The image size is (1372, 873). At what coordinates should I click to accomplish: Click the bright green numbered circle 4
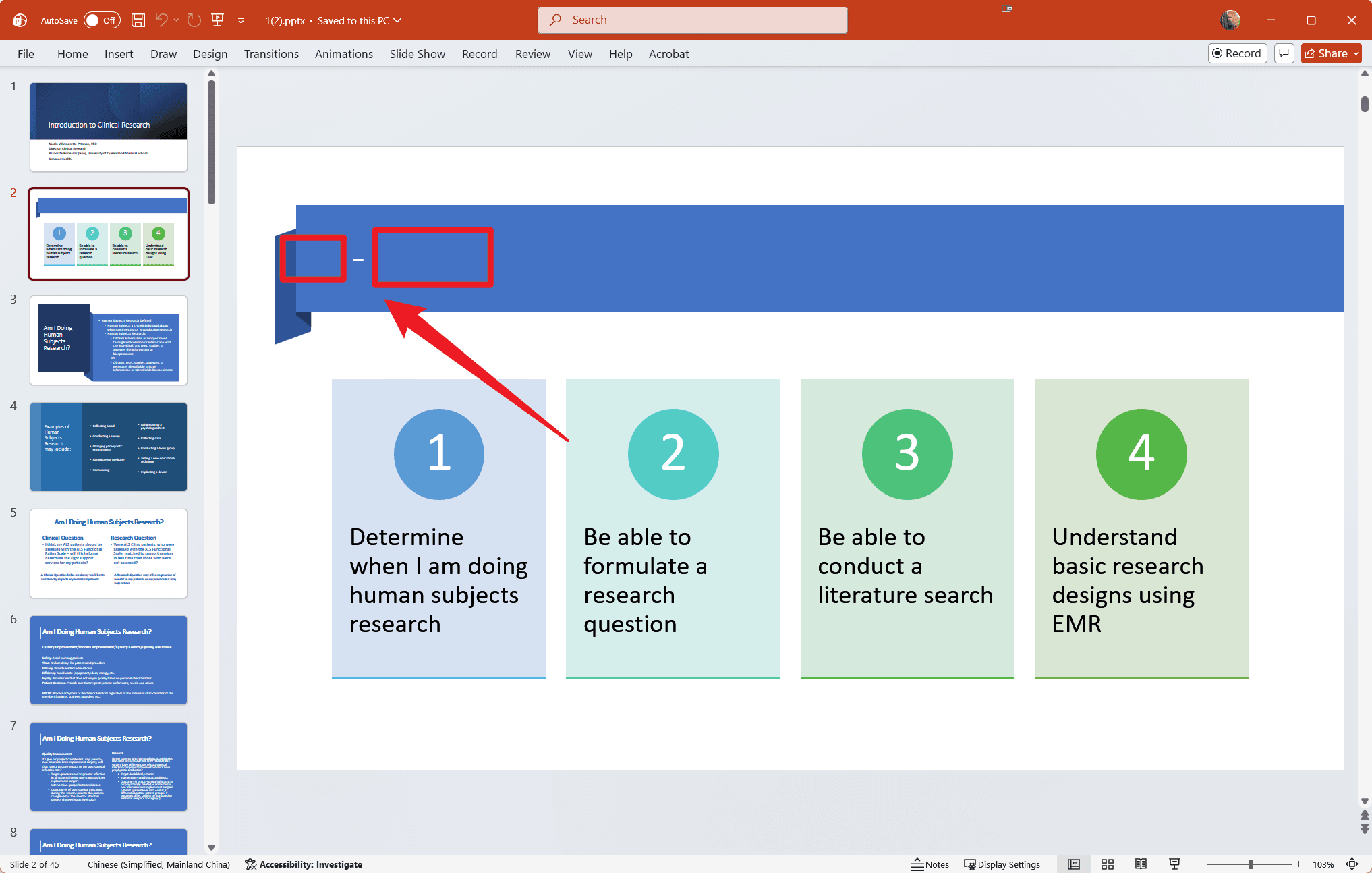[x=1141, y=454]
